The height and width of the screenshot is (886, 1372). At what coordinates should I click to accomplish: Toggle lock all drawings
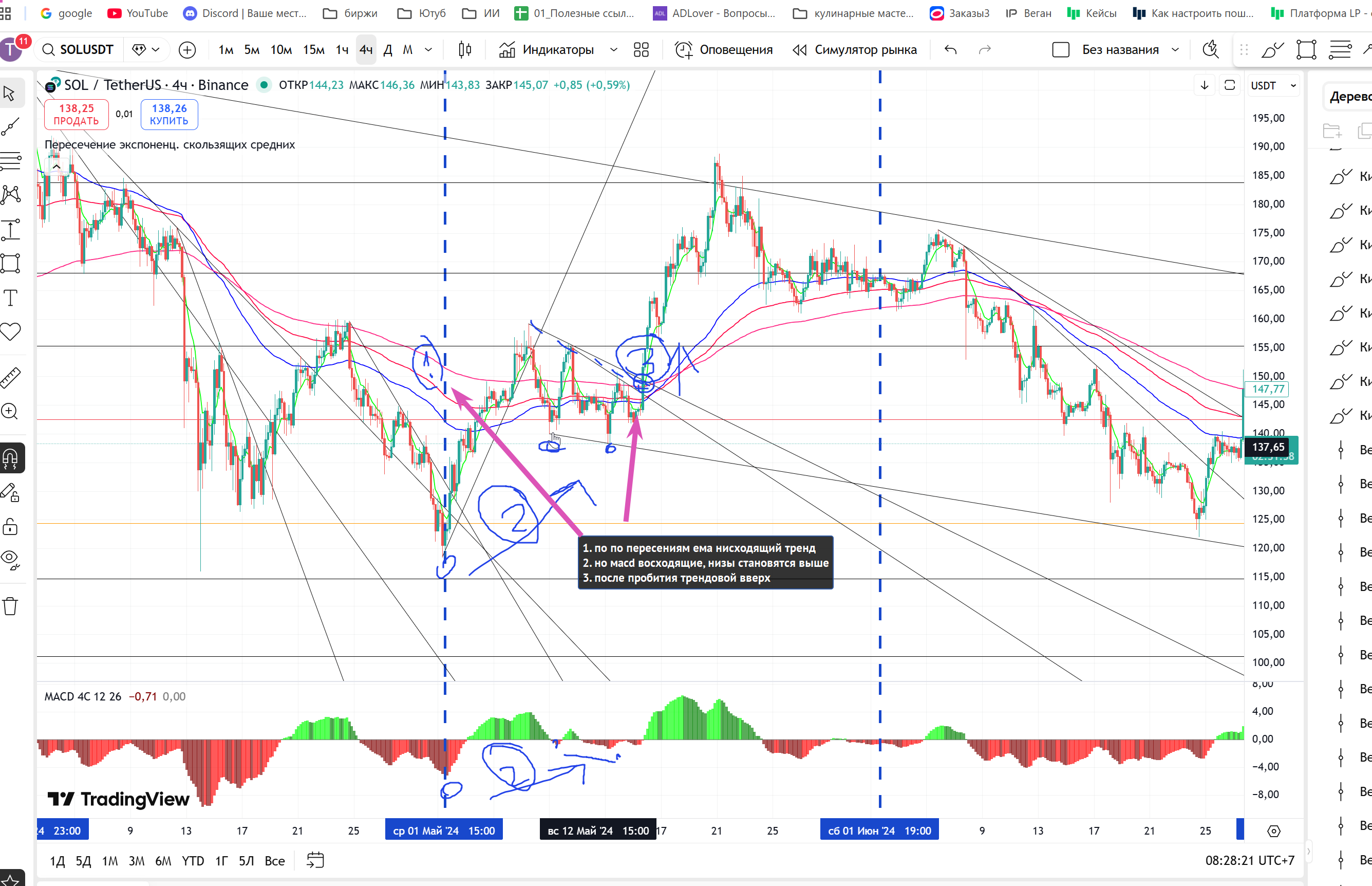(10, 526)
